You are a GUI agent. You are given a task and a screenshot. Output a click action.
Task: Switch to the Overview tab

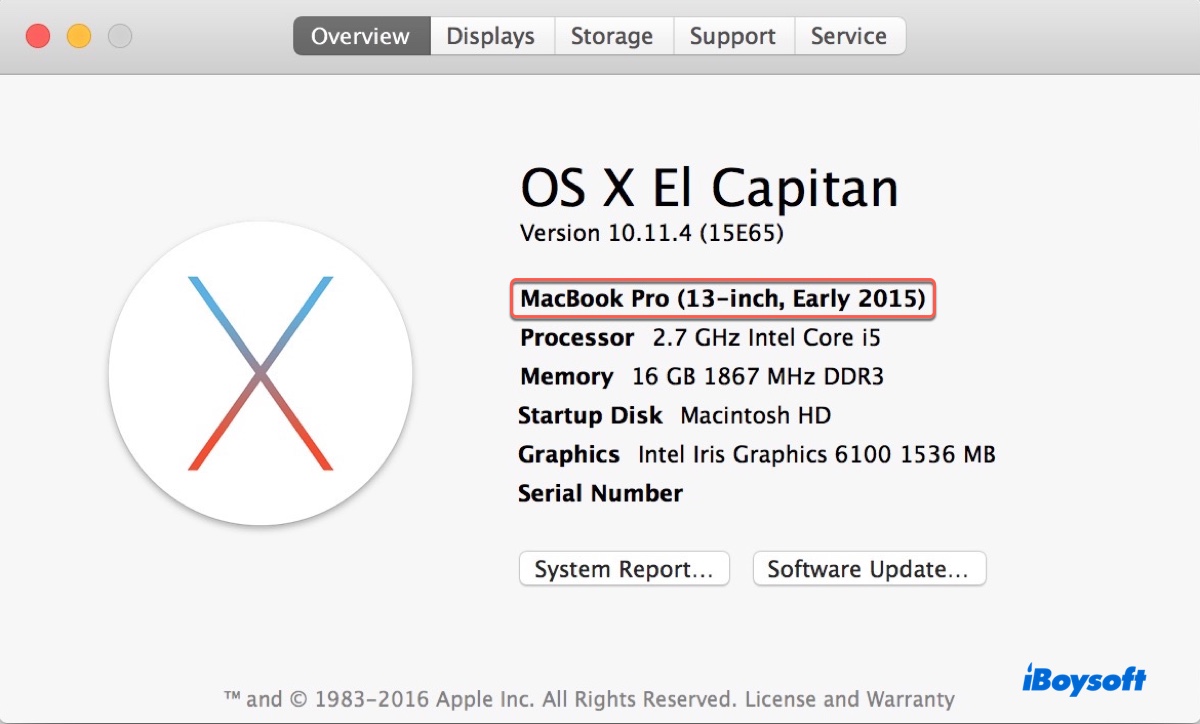coord(361,36)
